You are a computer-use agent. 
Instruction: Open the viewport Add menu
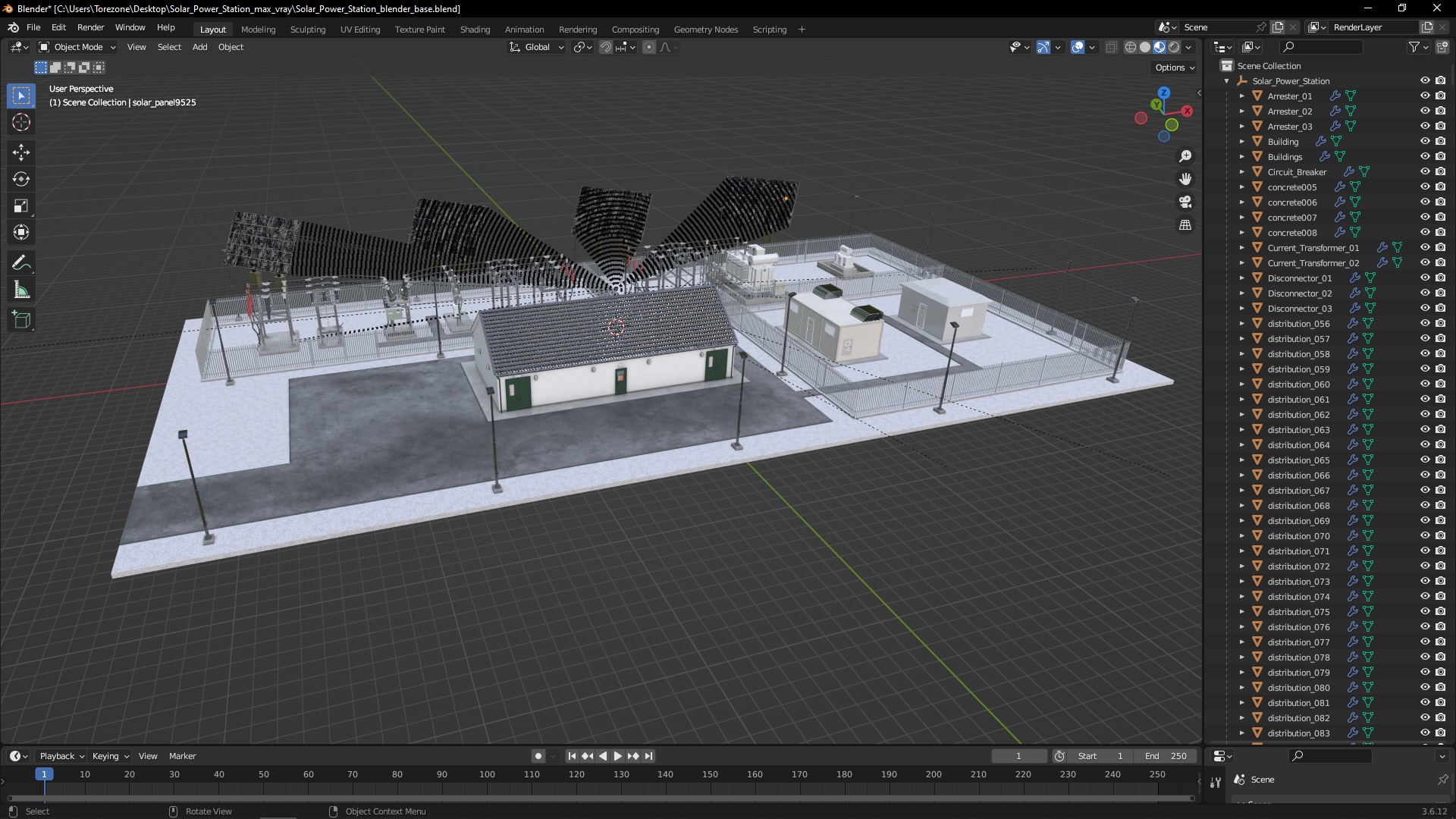pos(199,47)
